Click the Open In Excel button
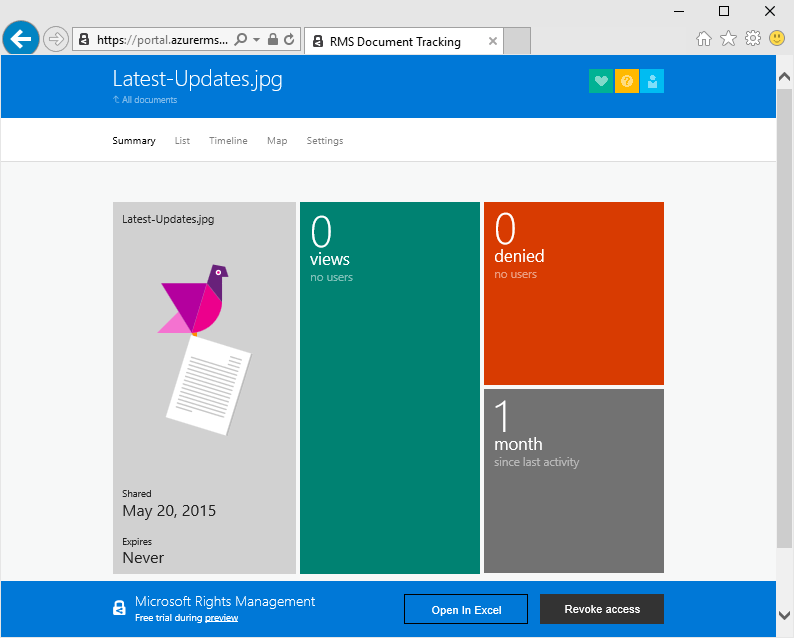Viewport: 794px width, 638px height. point(465,609)
